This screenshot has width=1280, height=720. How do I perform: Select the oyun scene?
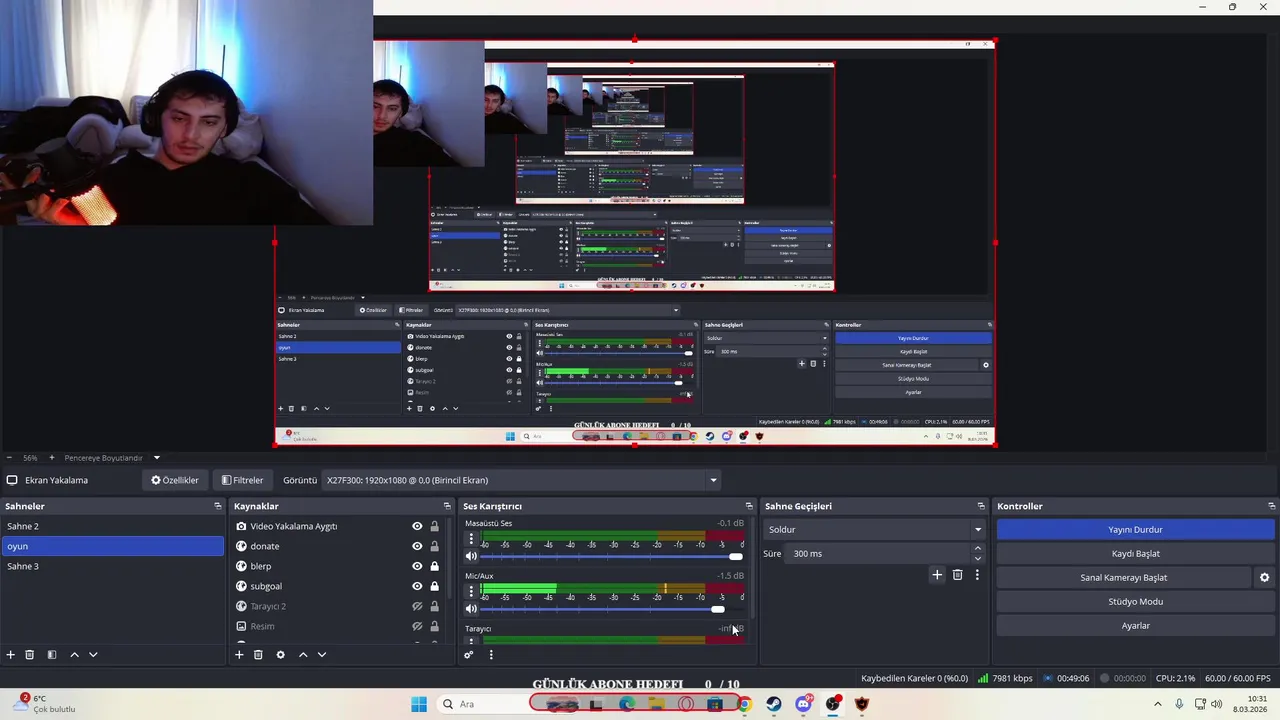pyautogui.click(x=112, y=546)
